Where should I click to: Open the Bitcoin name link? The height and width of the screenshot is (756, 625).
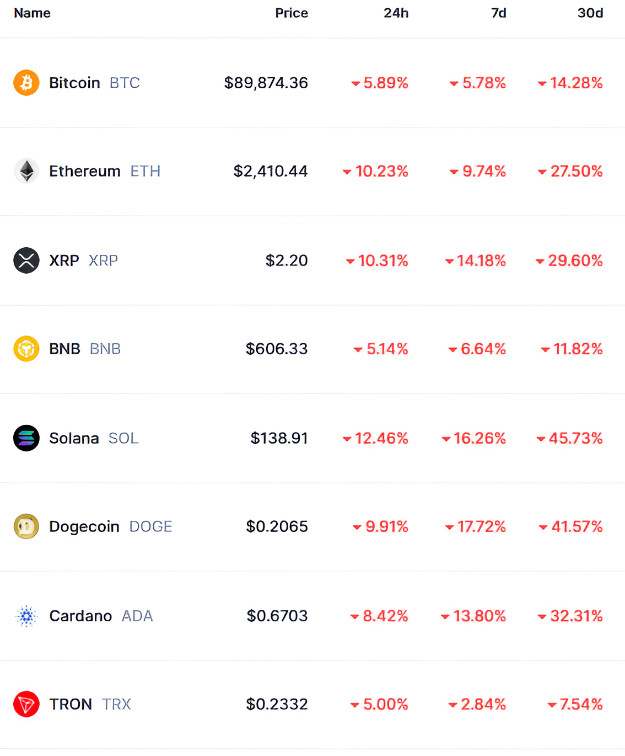pyautogui.click(x=74, y=83)
